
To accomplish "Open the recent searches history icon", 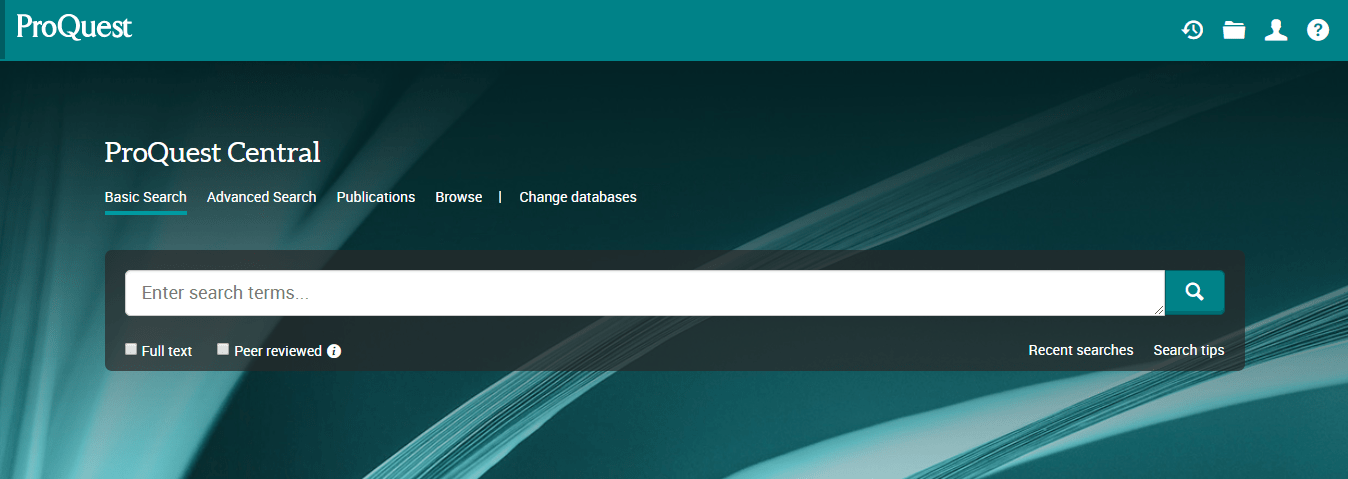I will click(x=1192, y=30).
